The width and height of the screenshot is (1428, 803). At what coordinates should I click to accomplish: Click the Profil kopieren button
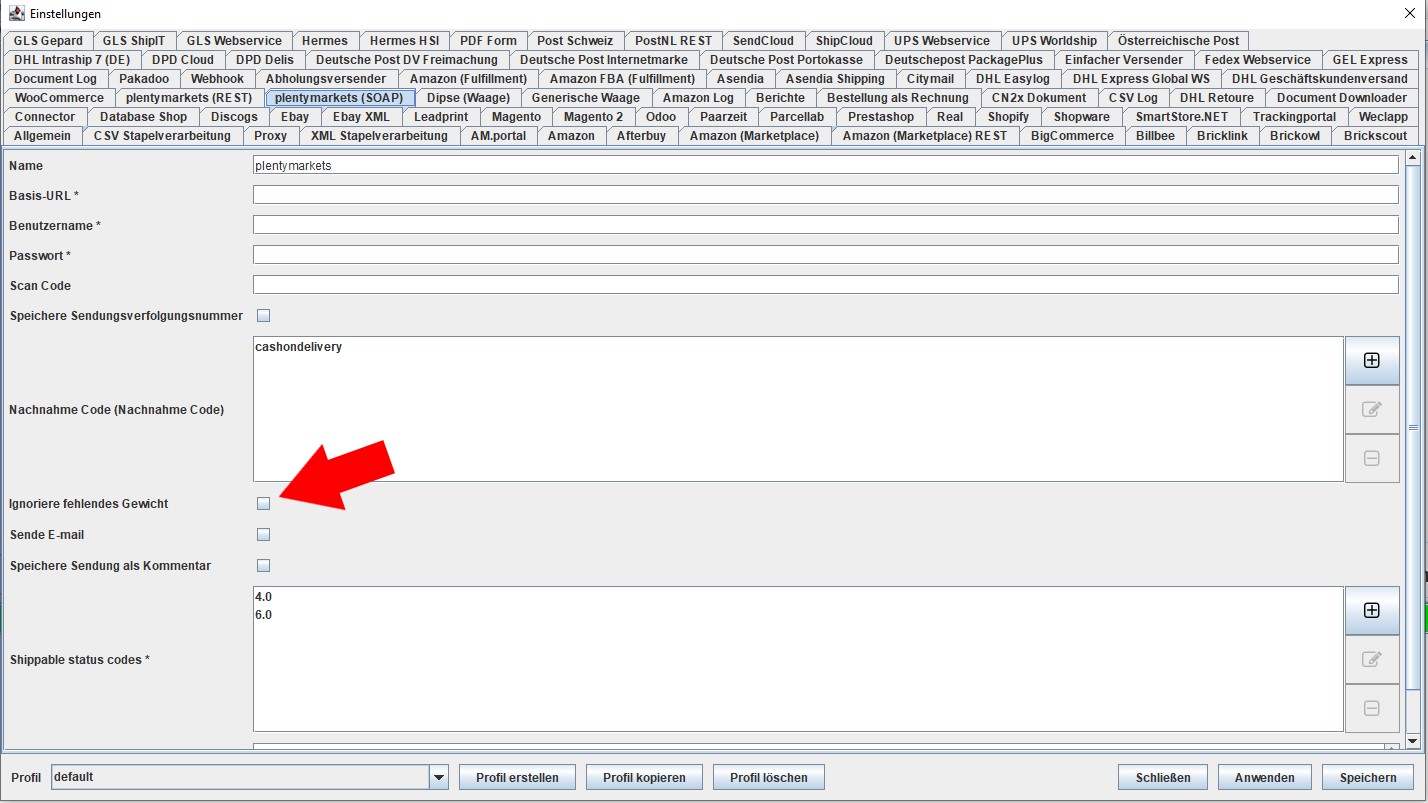click(x=644, y=777)
